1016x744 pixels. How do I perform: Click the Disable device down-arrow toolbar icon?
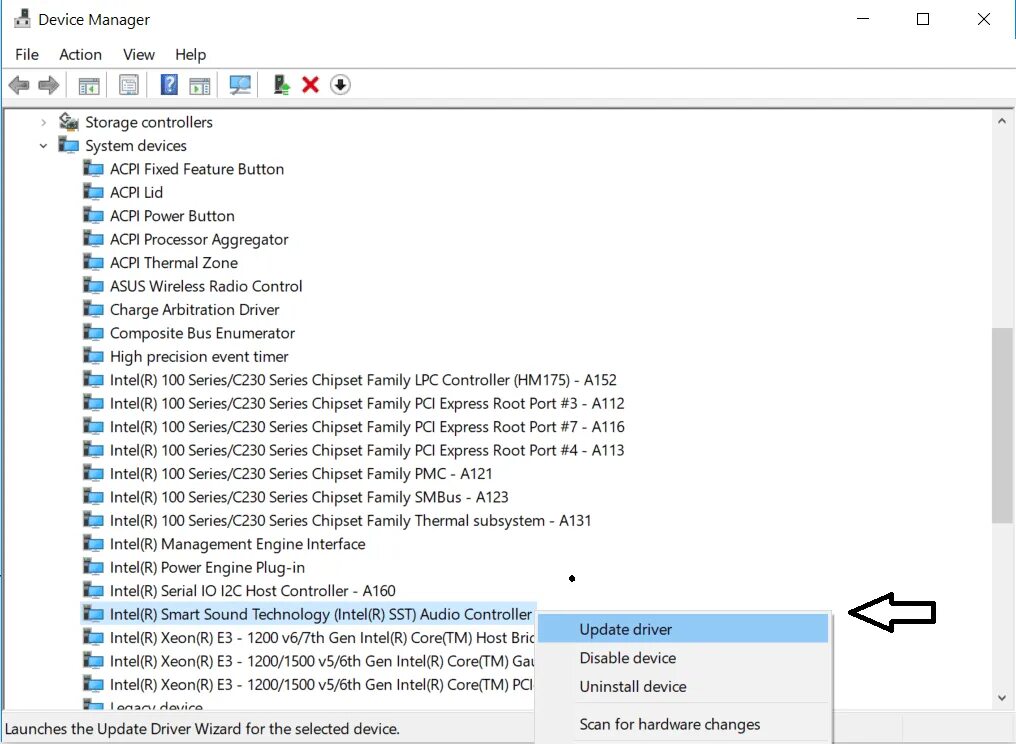tap(340, 84)
